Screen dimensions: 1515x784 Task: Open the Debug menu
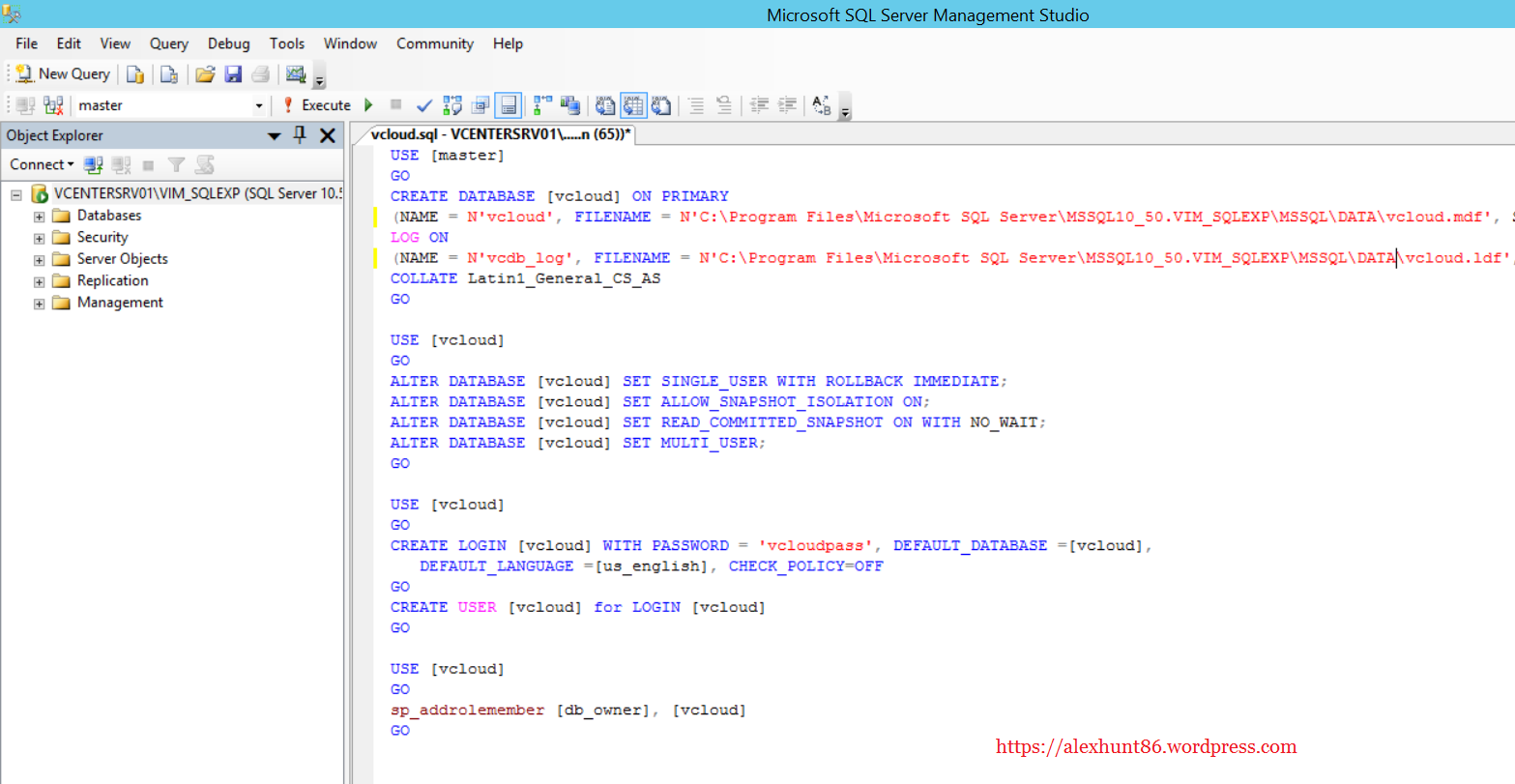(229, 44)
